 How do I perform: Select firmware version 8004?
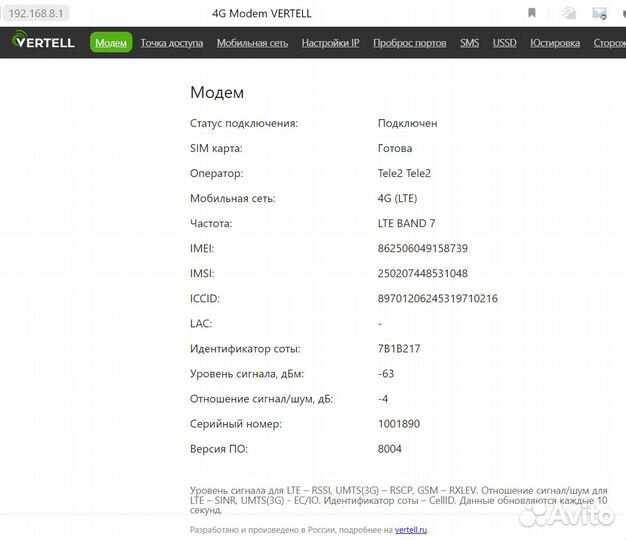[390, 449]
